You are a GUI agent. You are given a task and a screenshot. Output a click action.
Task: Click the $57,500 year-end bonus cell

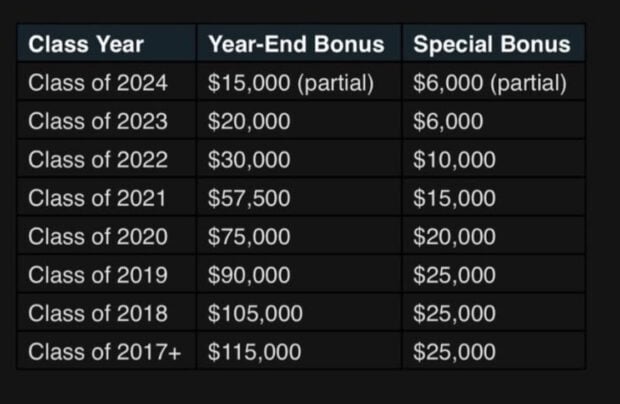(250, 199)
